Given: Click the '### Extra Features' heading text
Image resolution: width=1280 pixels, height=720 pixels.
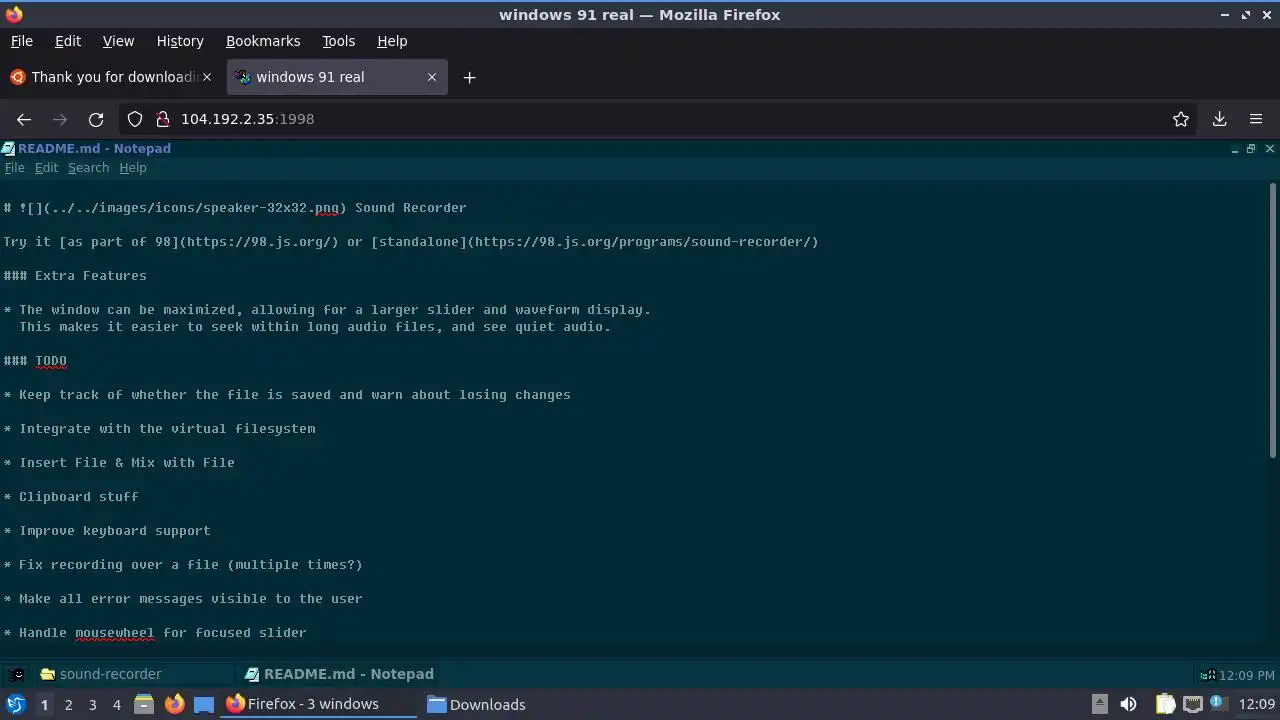Looking at the screenshot, I should 75,276.
